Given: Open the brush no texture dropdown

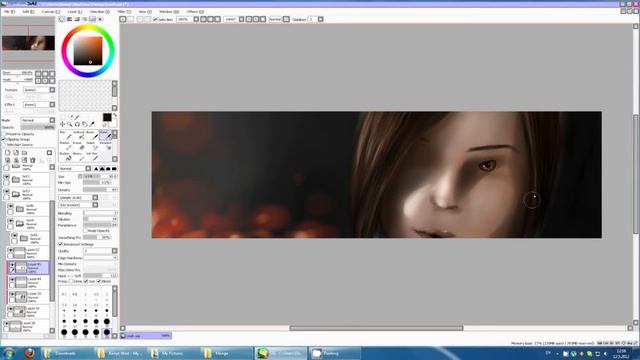Looking at the screenshot, I should click(x=78, y=205).
